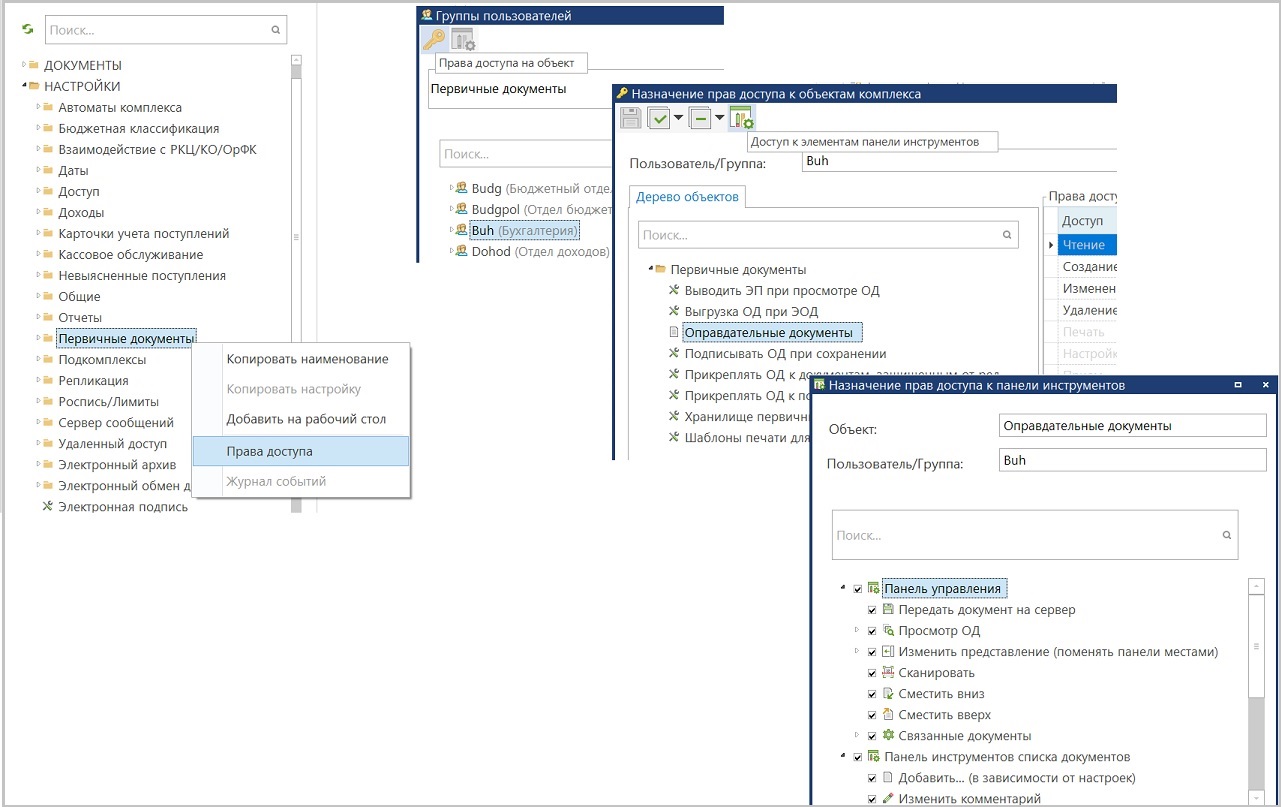Screen dimensions: 1281x807
Task: Click the Изменить комментарий pencil icon
Action: pyautogui.click(x=888, y=798)
